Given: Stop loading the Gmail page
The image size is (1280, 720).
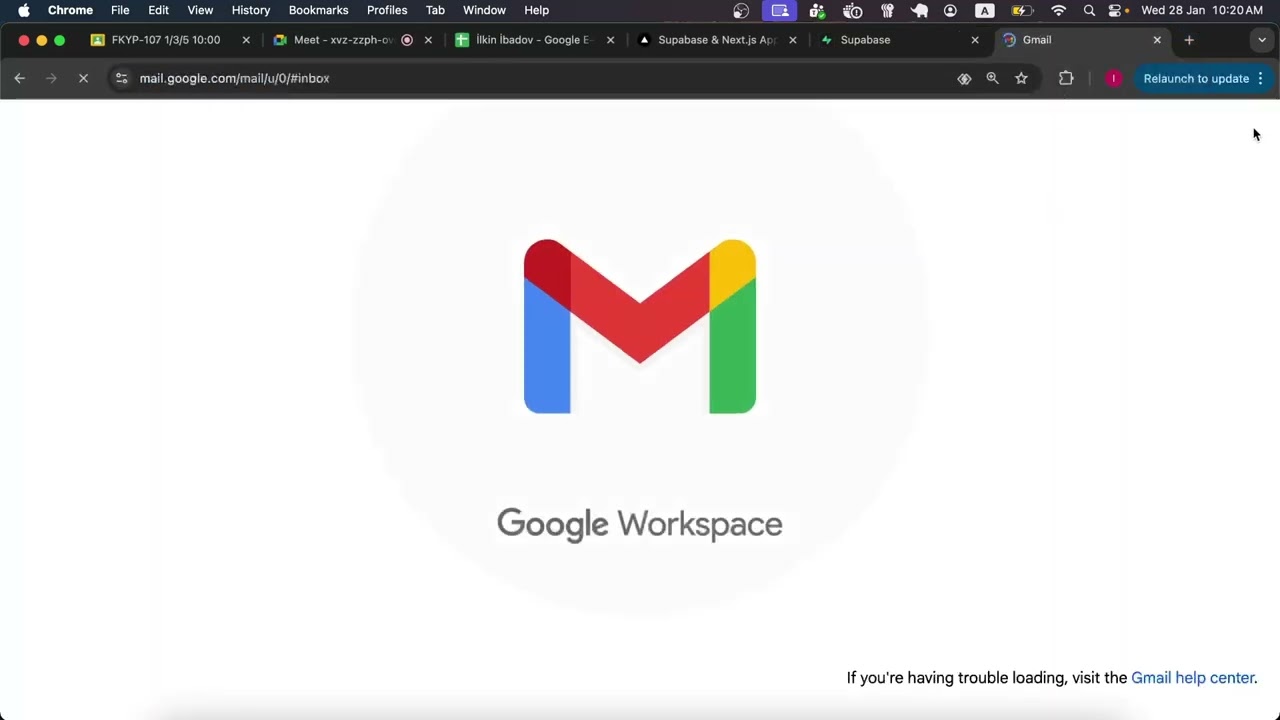Looking at the screenshot, I should click(x=83, y=78).
